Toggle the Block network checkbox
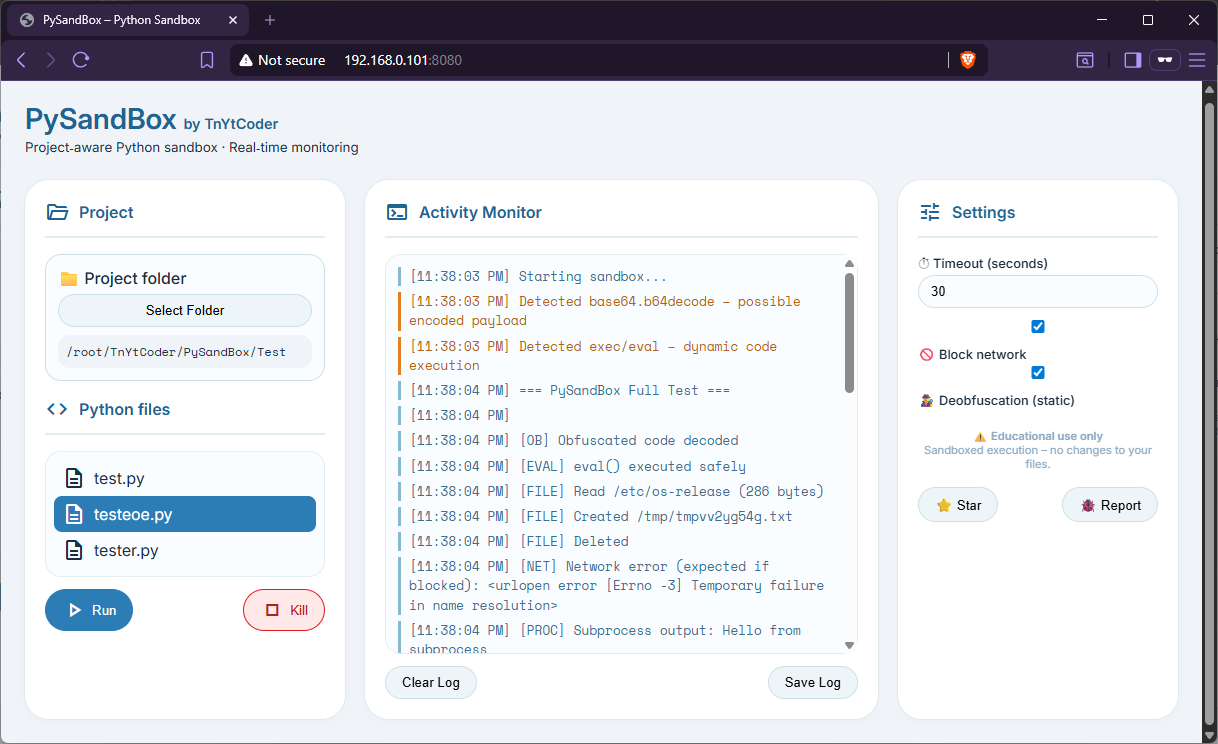The image size is (1218, 744). 1038,327
